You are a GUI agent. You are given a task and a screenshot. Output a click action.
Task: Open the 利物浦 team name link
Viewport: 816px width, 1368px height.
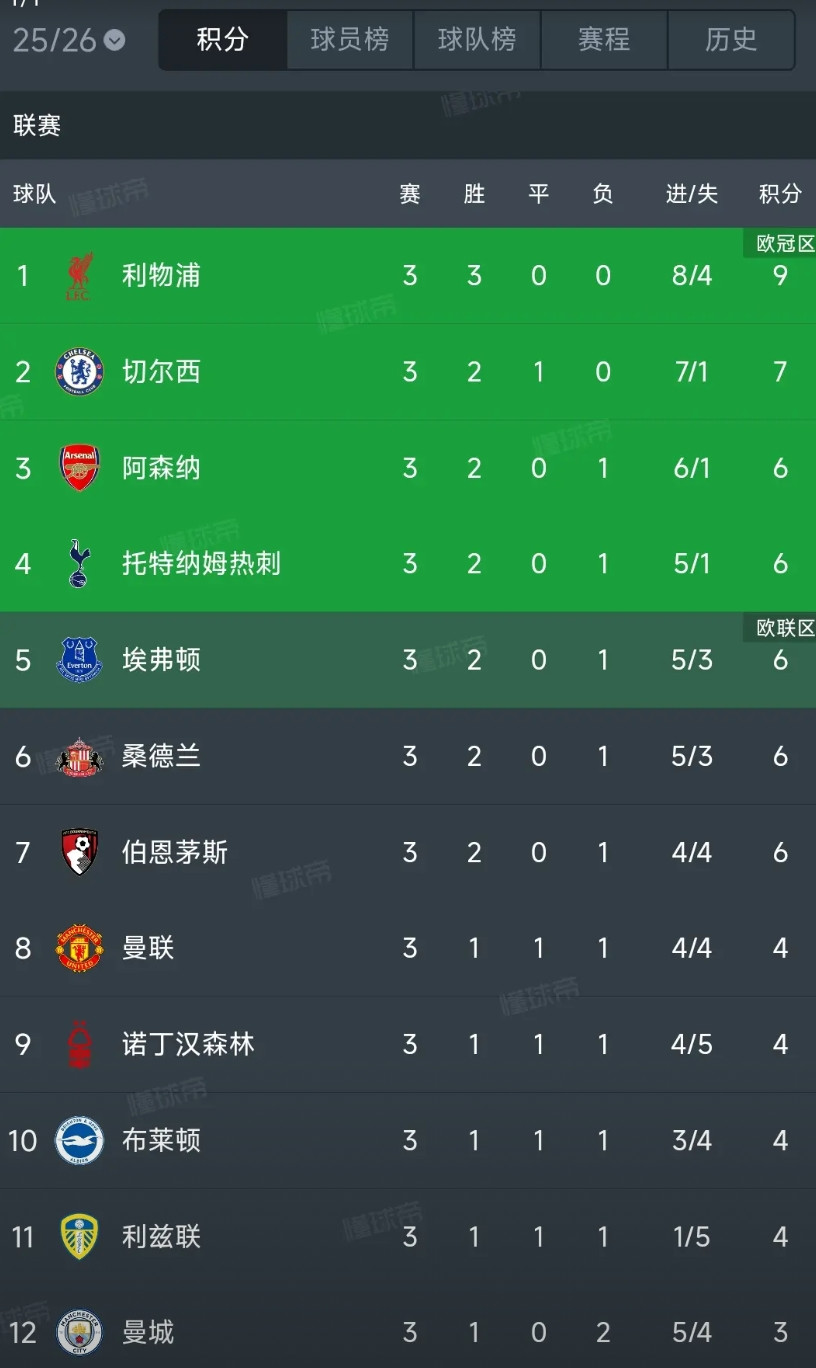[x=161, y=276]
